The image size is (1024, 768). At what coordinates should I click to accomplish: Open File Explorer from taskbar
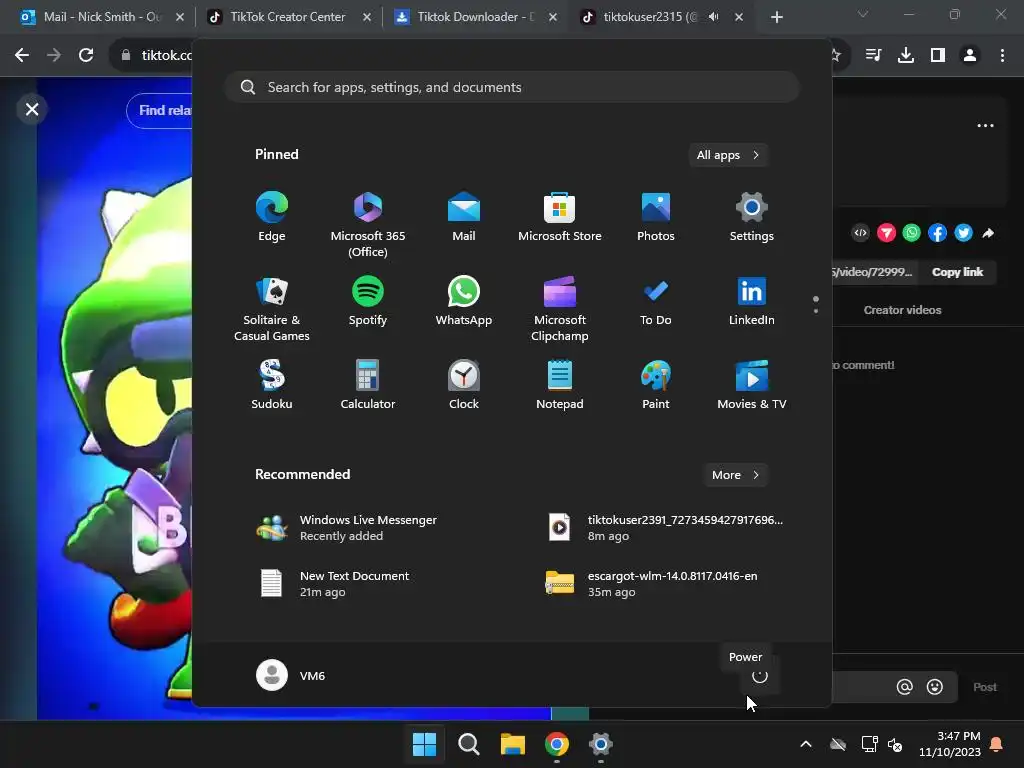[x=513, y=744]
